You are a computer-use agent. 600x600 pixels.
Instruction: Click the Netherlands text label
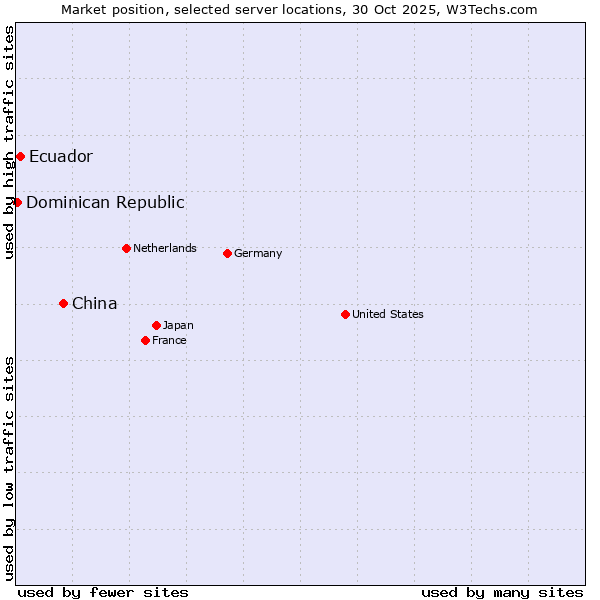[164, 248]
